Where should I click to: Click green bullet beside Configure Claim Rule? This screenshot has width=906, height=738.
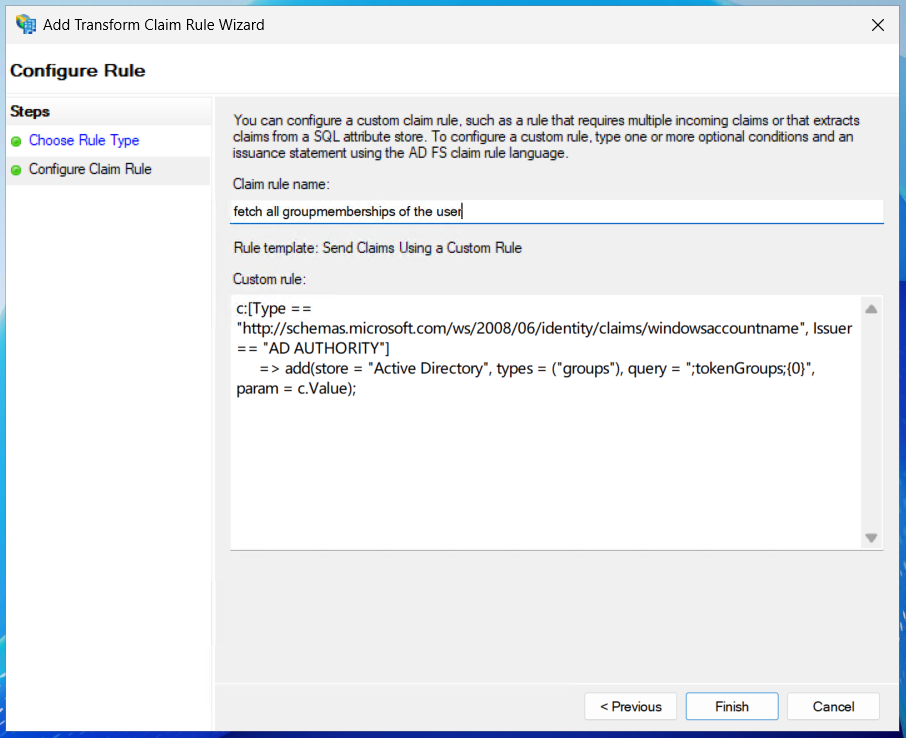point(16,170)
